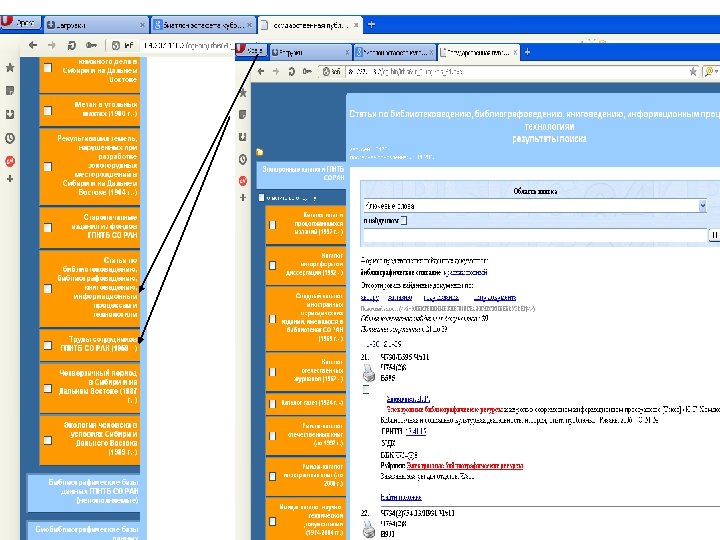This screenshot has width=720, height=540.
Task: Open Bookmarks star in back window sidebar
Action: pos(10,68)
